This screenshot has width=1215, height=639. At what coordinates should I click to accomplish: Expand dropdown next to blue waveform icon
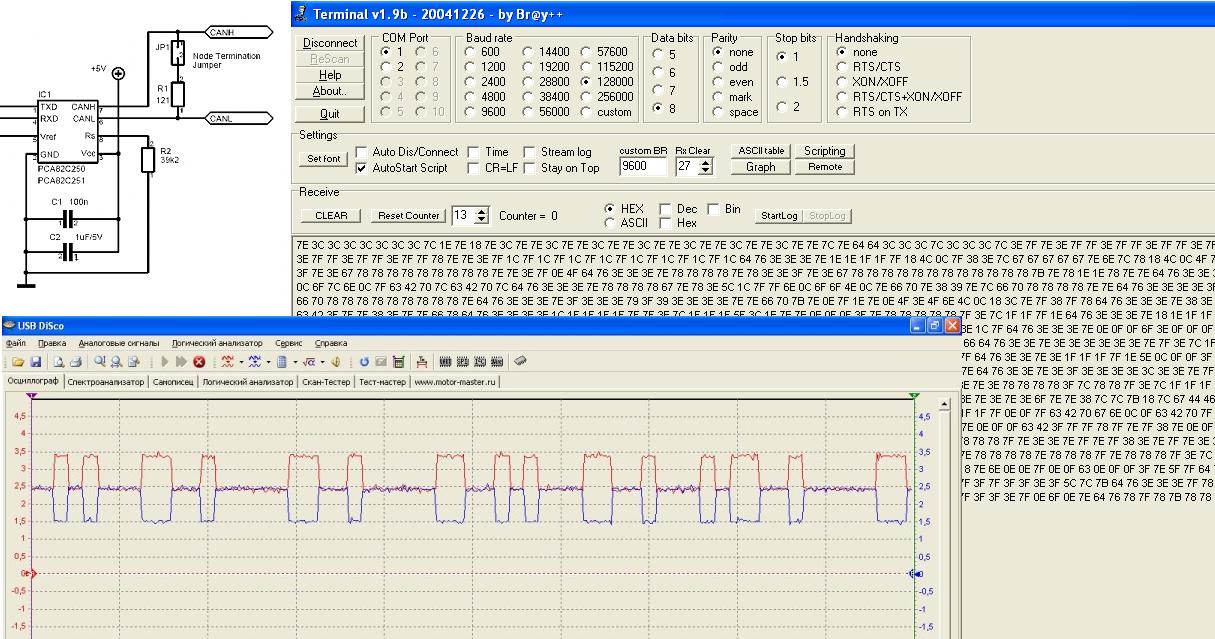click(268, 361)
